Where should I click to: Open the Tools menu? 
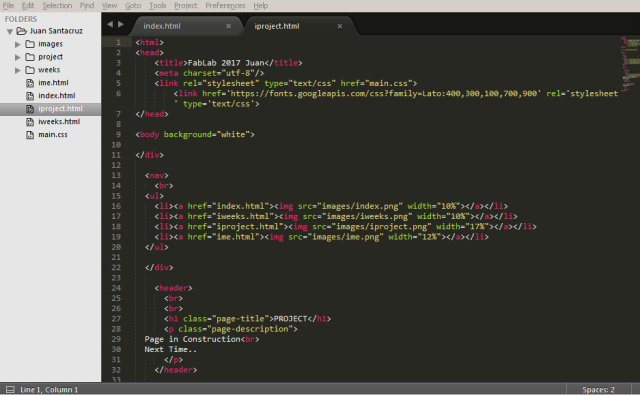pos(158,6)
